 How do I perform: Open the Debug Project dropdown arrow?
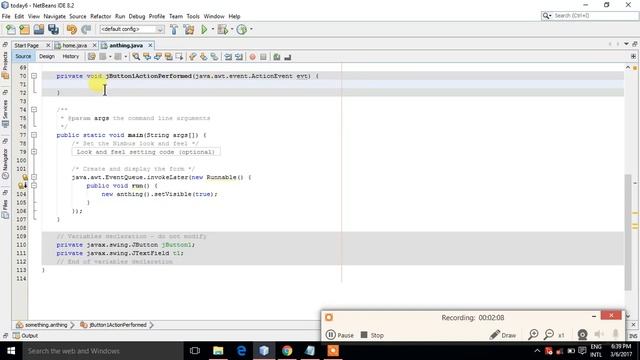[x=232, y=29]
